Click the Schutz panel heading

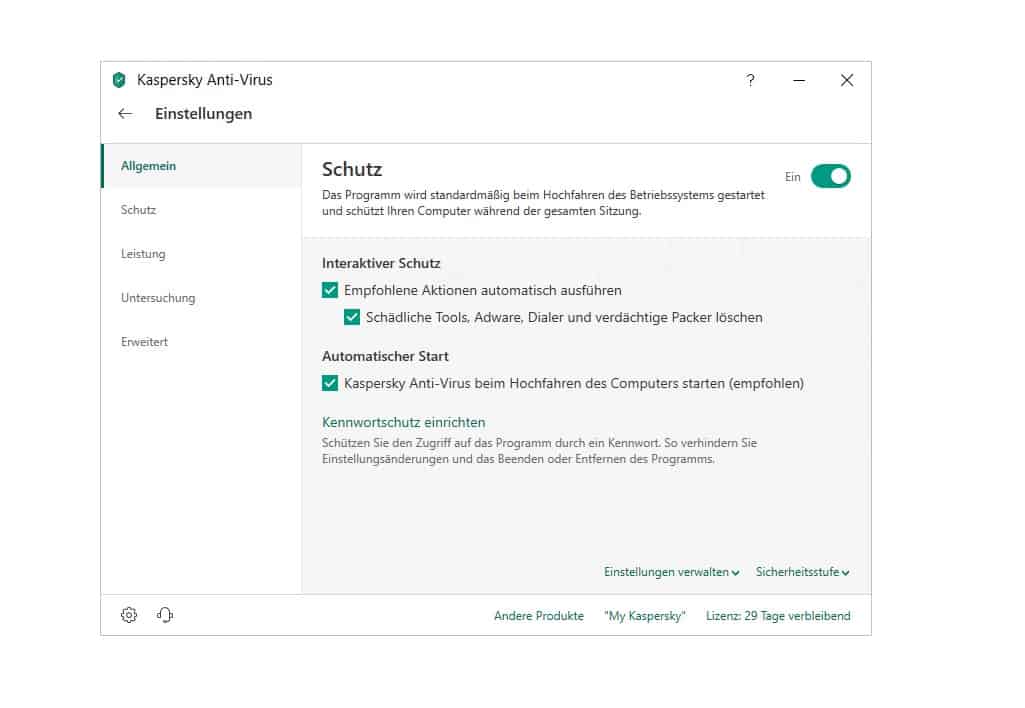[352, 169]
